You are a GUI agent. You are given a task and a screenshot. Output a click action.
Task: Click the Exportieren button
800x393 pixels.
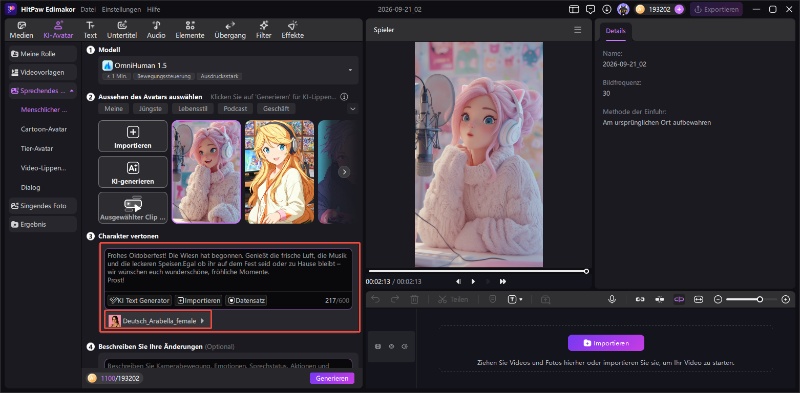pos(716,9)
